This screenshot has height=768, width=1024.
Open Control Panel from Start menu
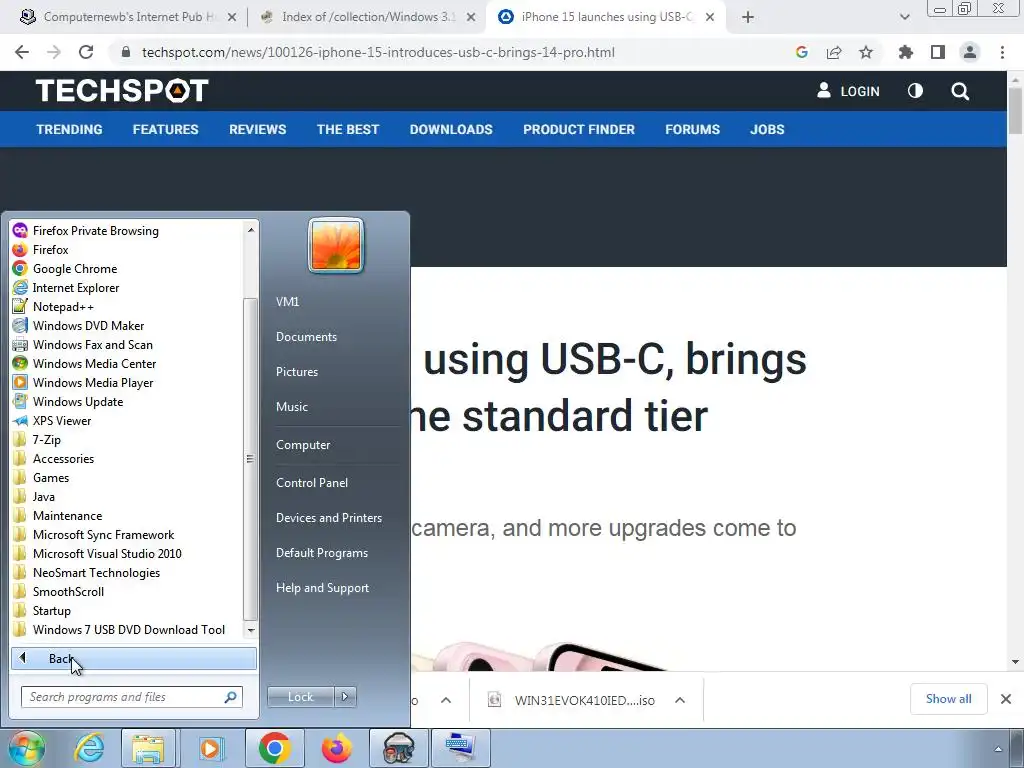pyautogui.click(x=312, y=483)
